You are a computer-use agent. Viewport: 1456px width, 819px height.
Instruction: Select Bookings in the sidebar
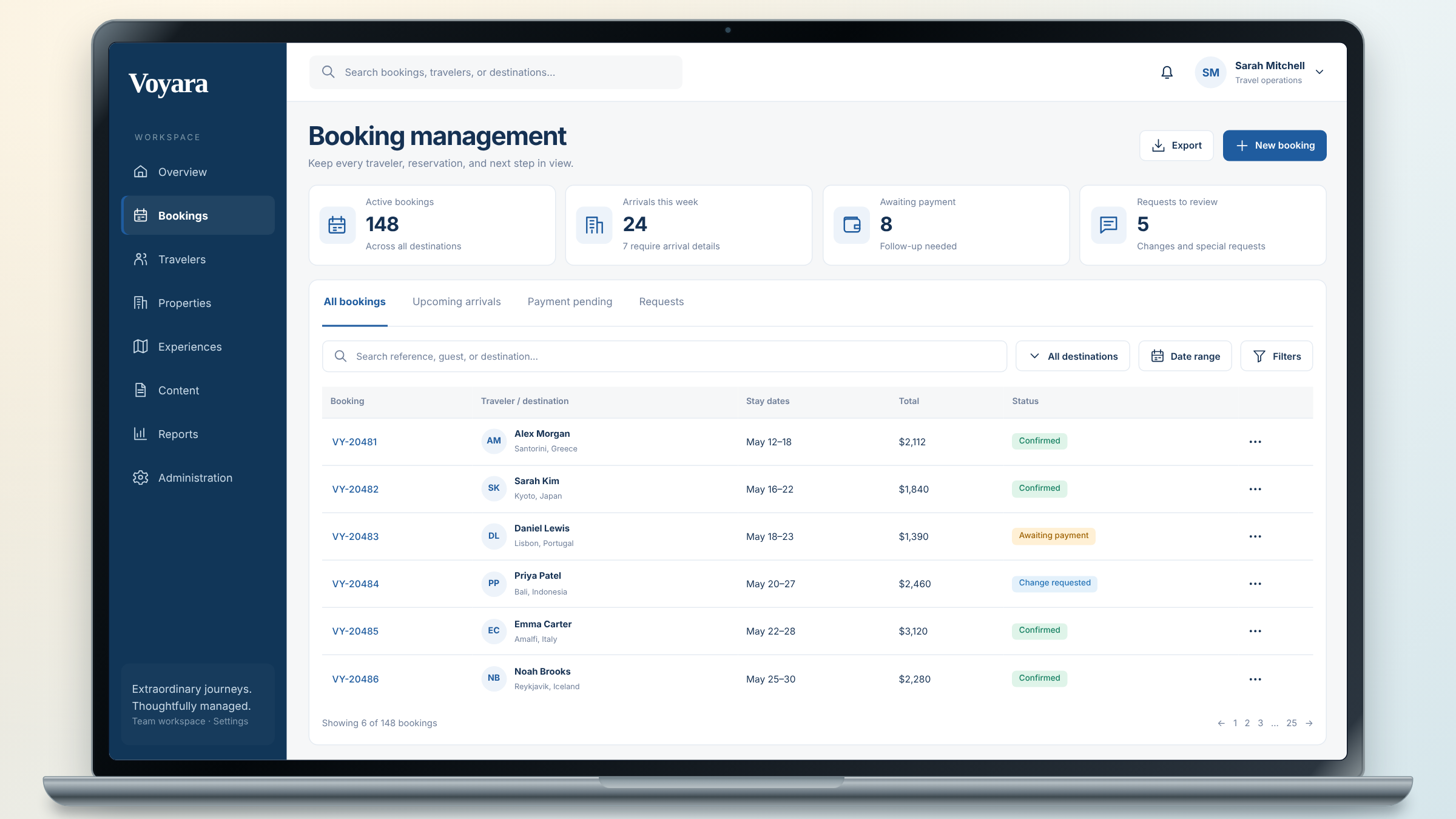(198, 215)
